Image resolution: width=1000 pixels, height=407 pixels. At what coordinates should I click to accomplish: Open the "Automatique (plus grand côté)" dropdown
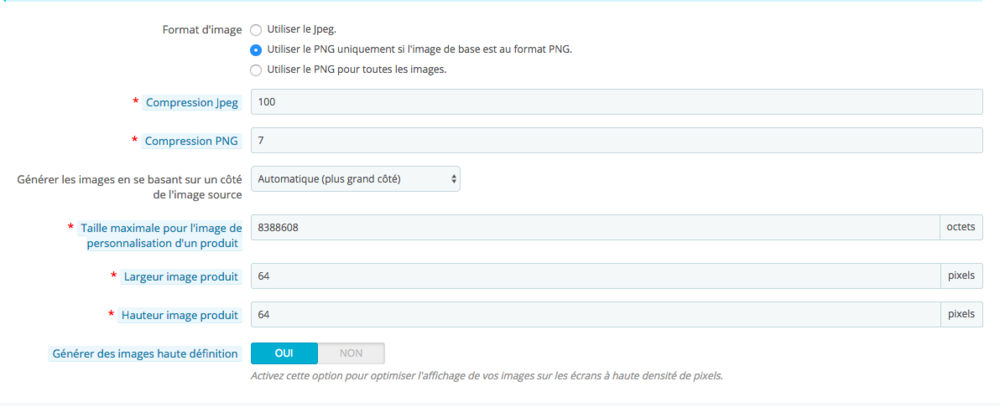pyautogui.click(x=355, y=179)
